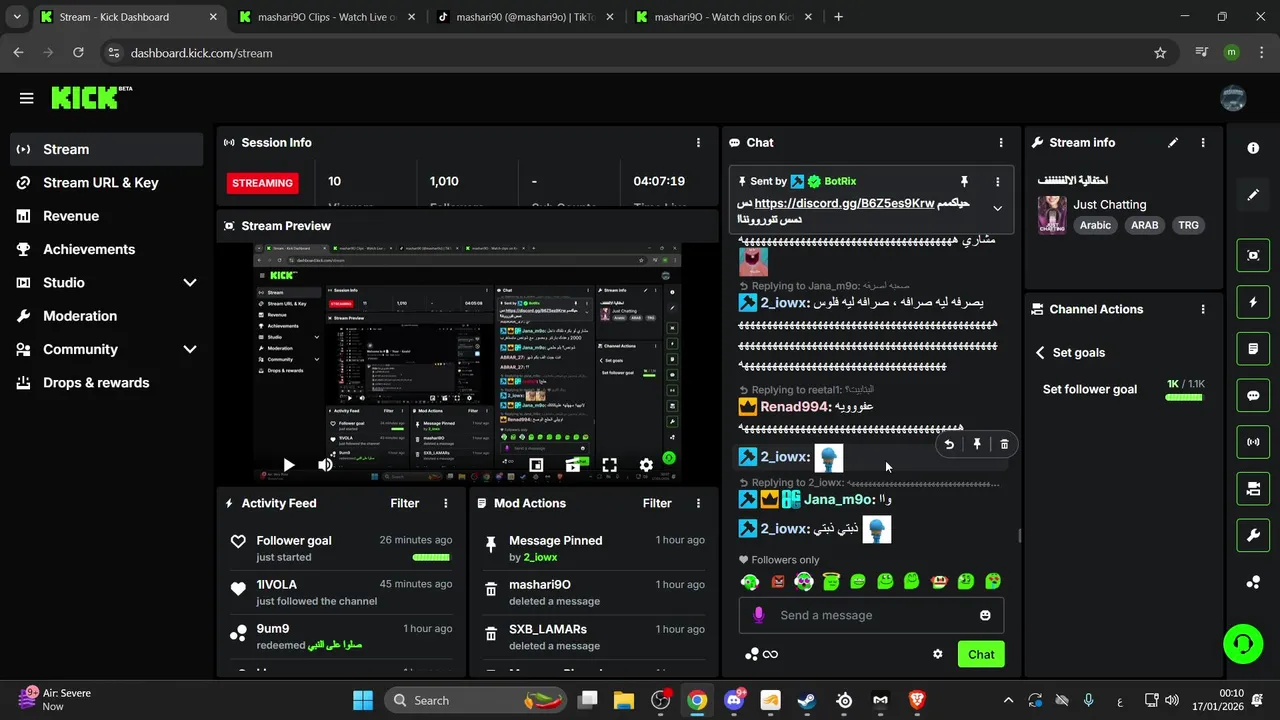Play the stream preview video
Screen dimensions: 1280x720
tap(288, 465)
